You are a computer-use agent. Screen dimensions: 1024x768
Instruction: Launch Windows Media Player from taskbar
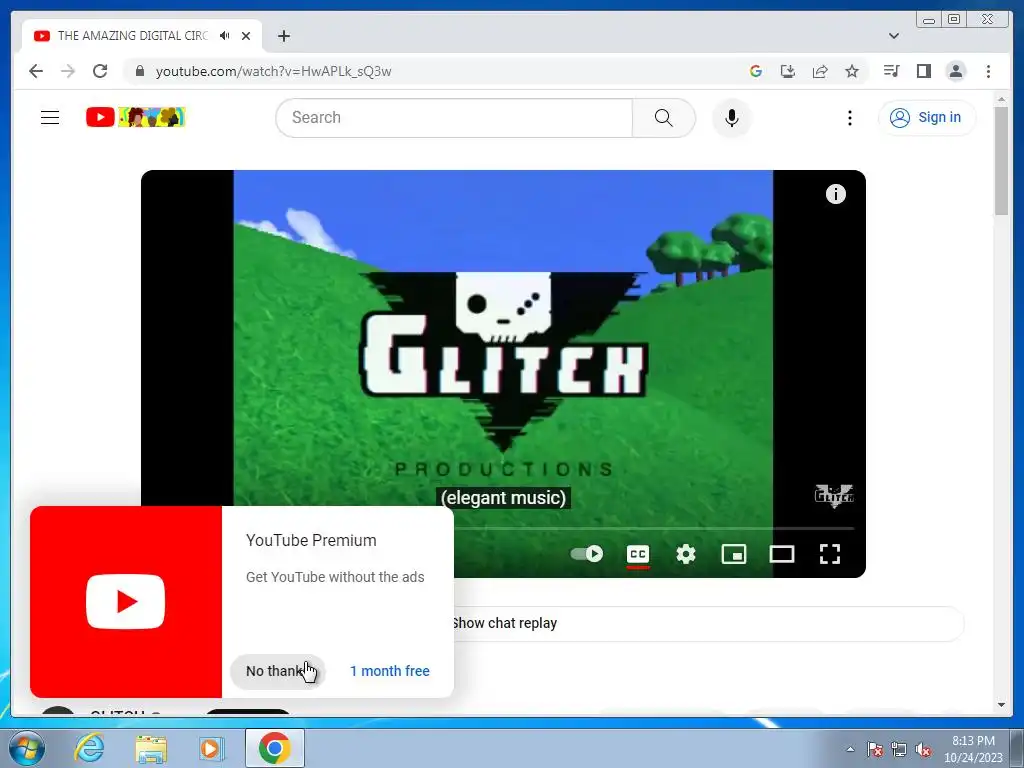click(x=212, y=748)
